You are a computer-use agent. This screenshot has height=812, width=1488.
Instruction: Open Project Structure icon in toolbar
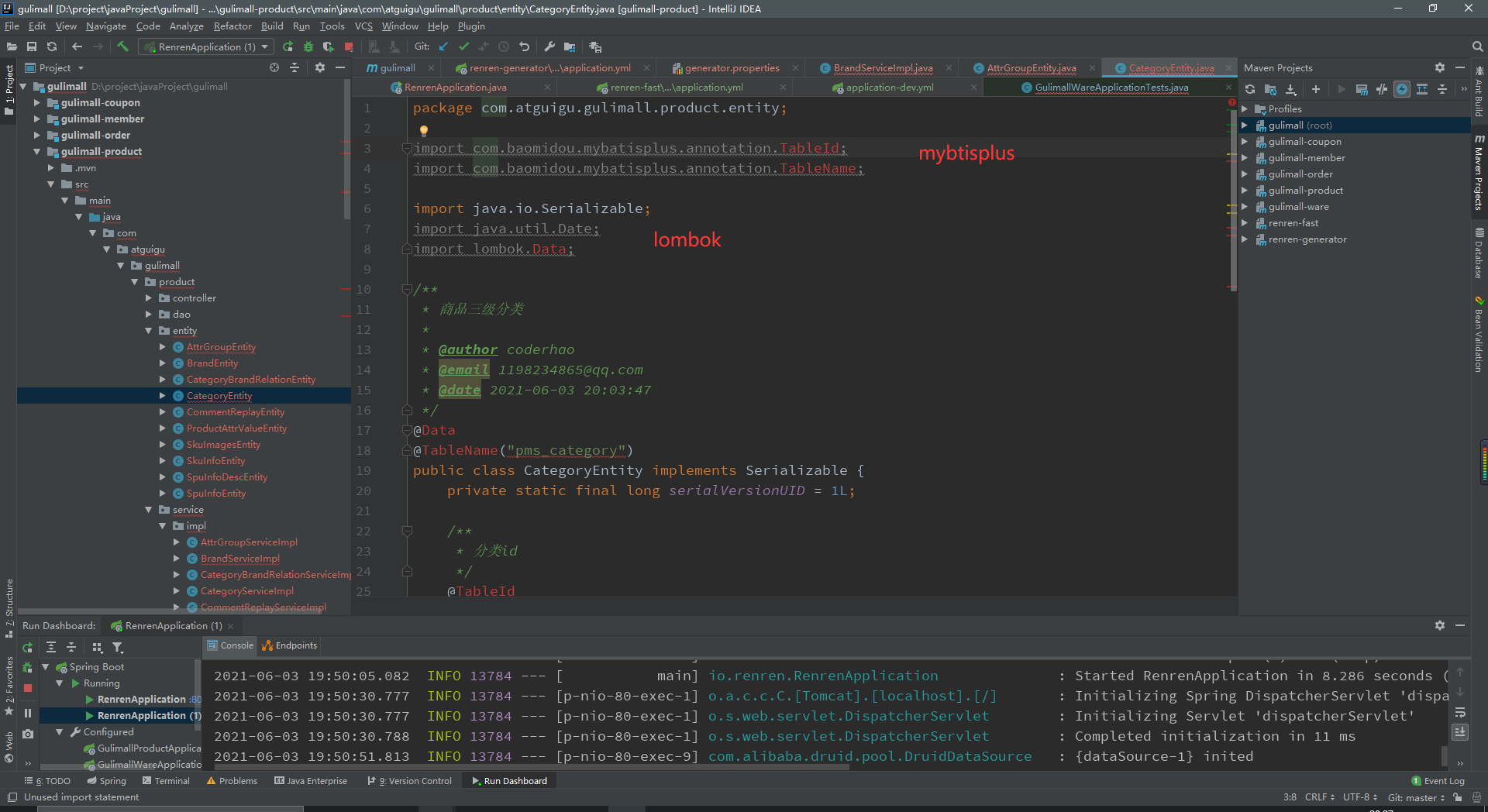570,46
